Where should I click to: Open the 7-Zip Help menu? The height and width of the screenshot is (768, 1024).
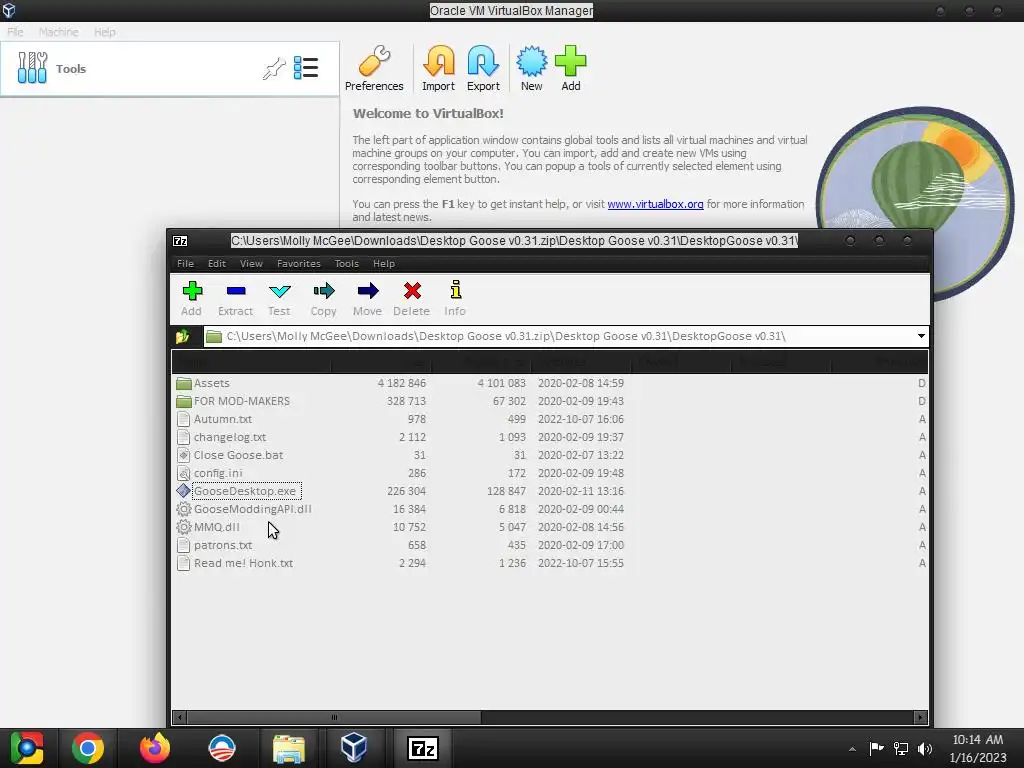pyautogui.click(x=384, y=264)
